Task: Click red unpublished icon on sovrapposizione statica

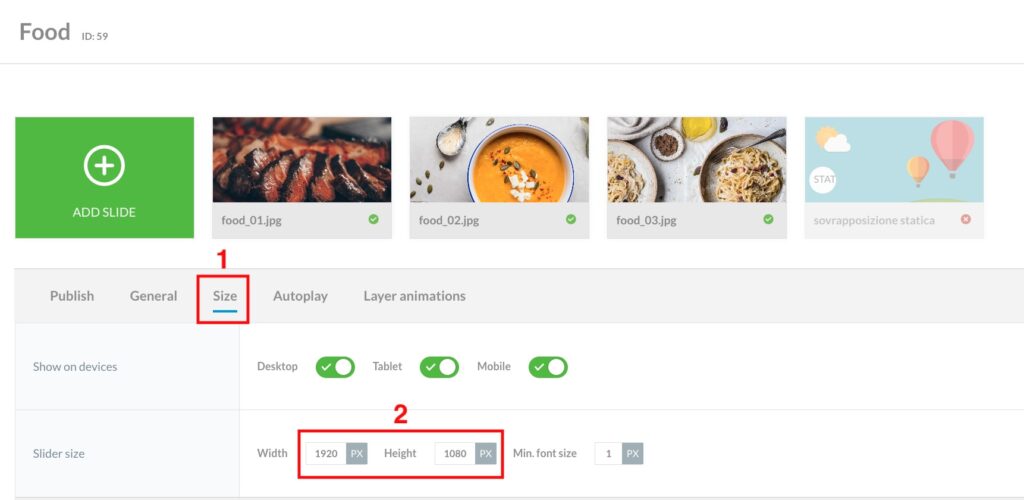Action: tap(966, 219)
